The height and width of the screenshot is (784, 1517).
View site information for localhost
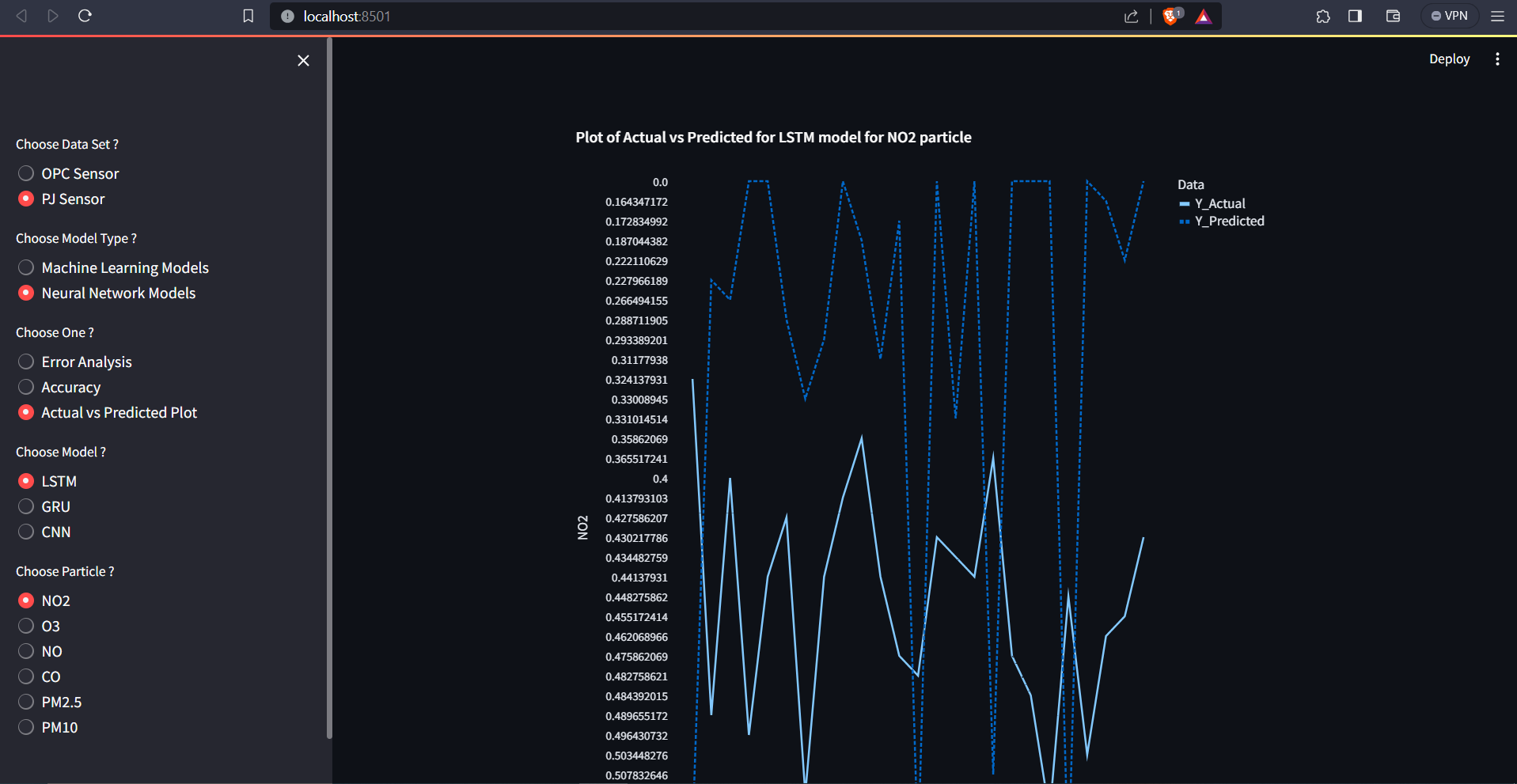[x=287, y=17]
